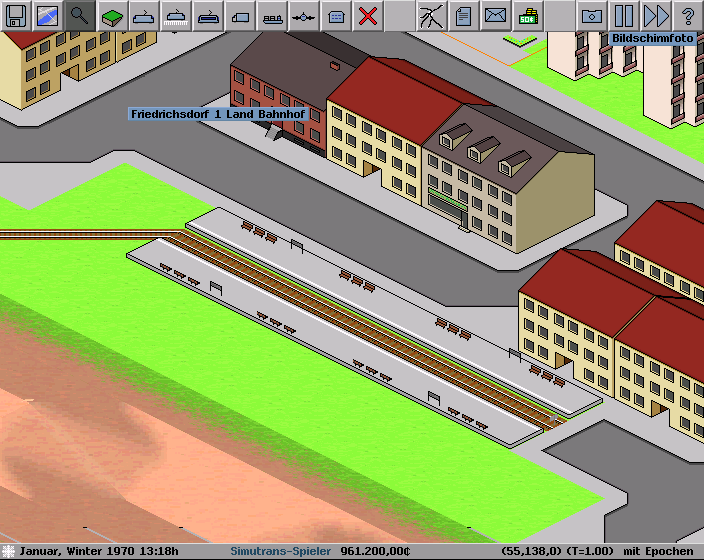Open the aircraft tools toolbar

pyautogui.click(x=304, y=15)
